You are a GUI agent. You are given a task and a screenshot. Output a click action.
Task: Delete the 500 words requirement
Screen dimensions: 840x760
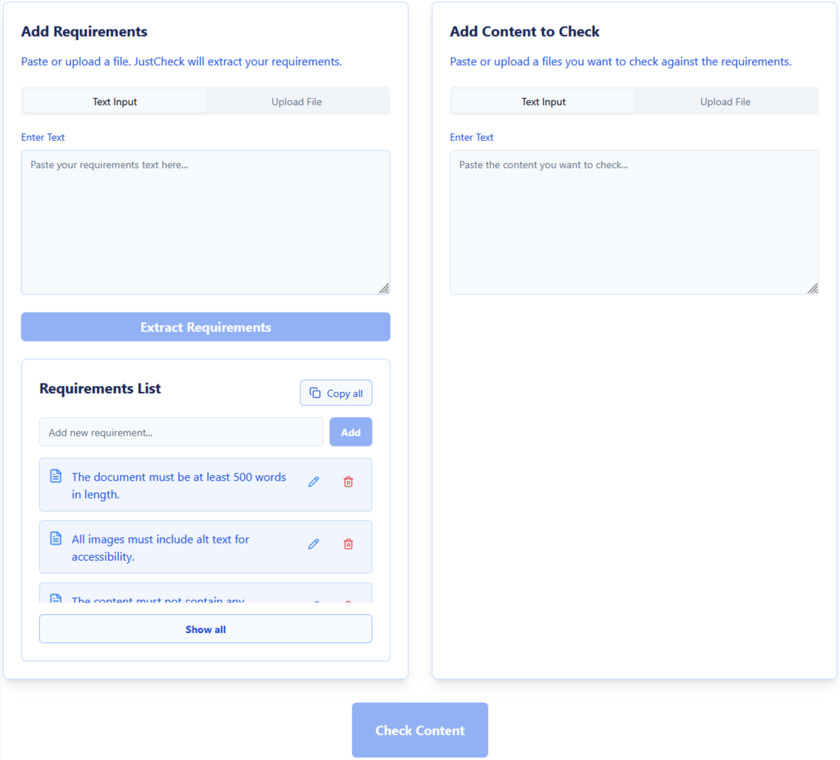(x=348, y=482)
